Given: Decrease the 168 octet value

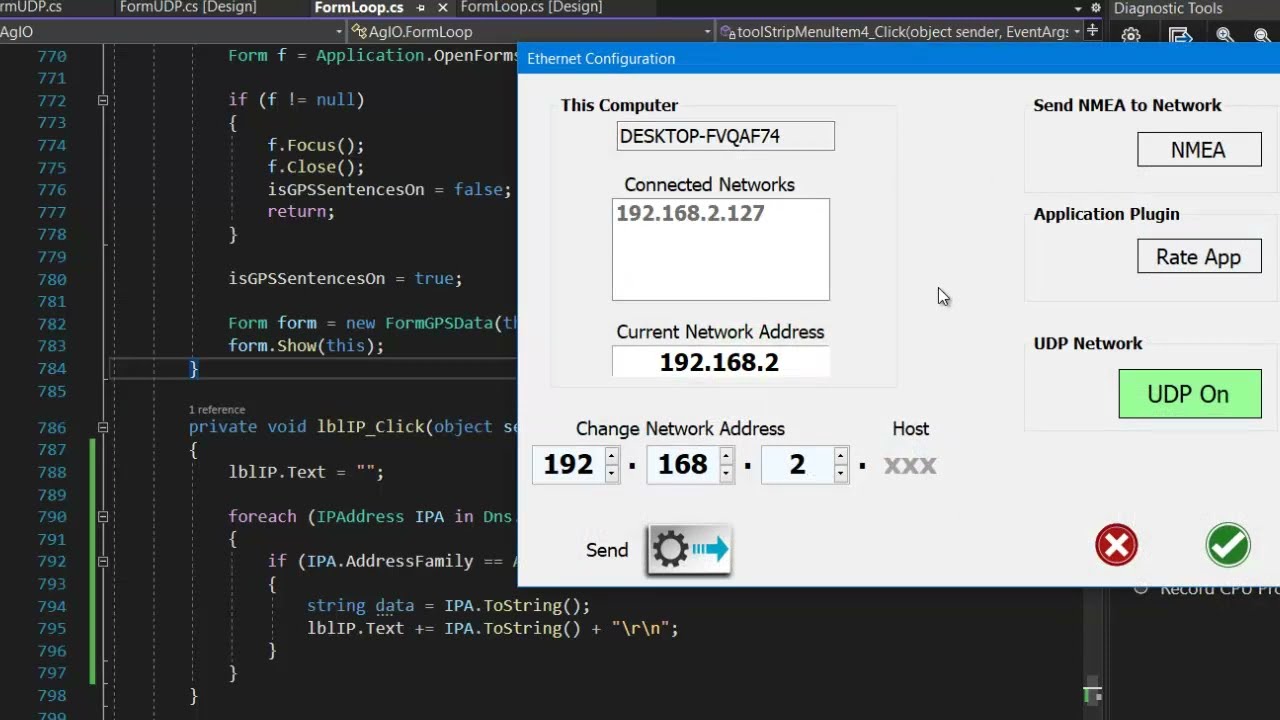Looking at the screenshot, I should (x=726, y=473).
